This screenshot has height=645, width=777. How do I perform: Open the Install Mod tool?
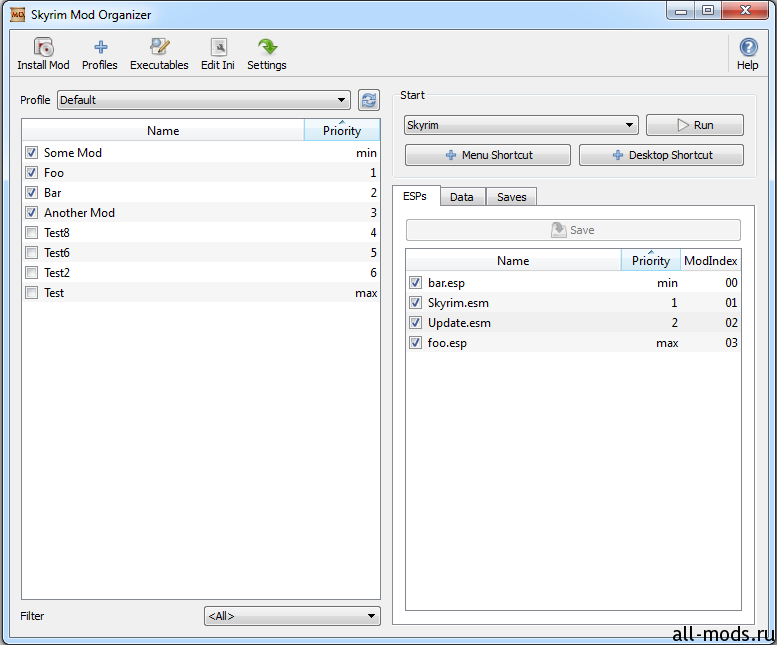(43, 54)
